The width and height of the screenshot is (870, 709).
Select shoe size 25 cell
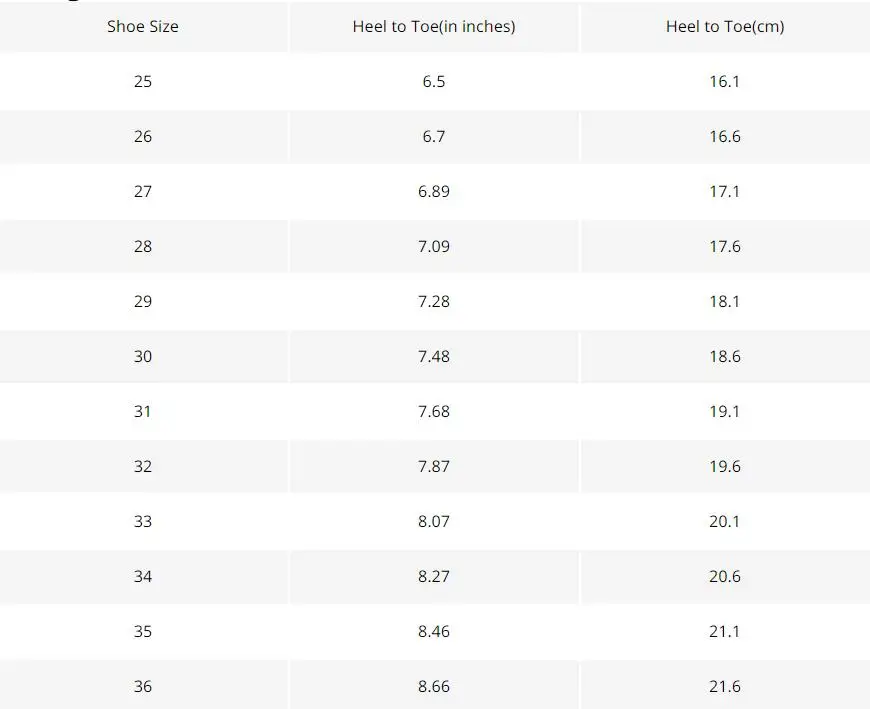(143, 82)
